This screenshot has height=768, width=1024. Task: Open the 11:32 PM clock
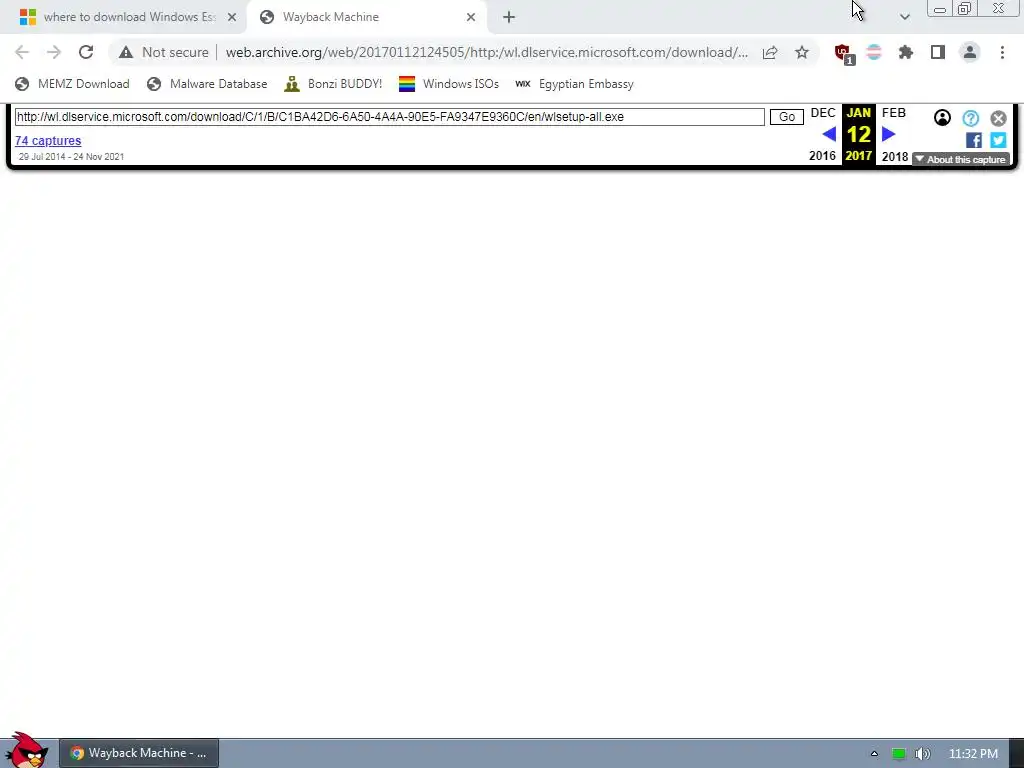(x=973, y=754)
